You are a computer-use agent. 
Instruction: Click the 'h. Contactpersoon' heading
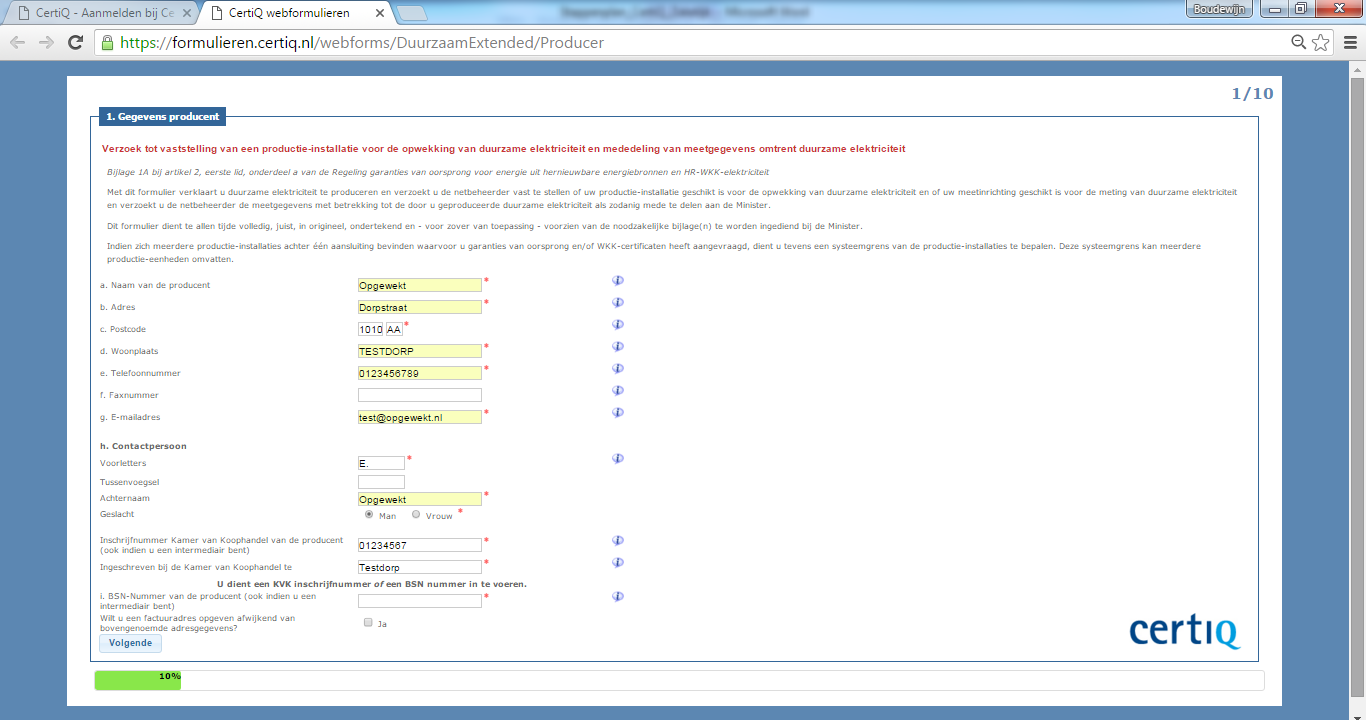pos(143,446)
